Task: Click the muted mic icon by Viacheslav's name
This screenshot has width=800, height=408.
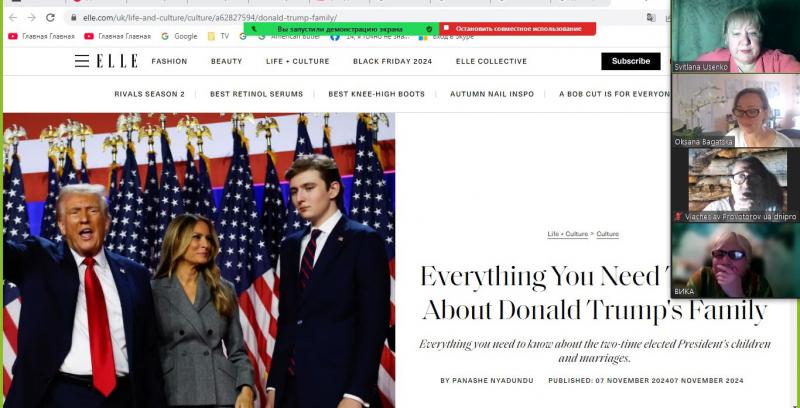Action: pos(678,217)
